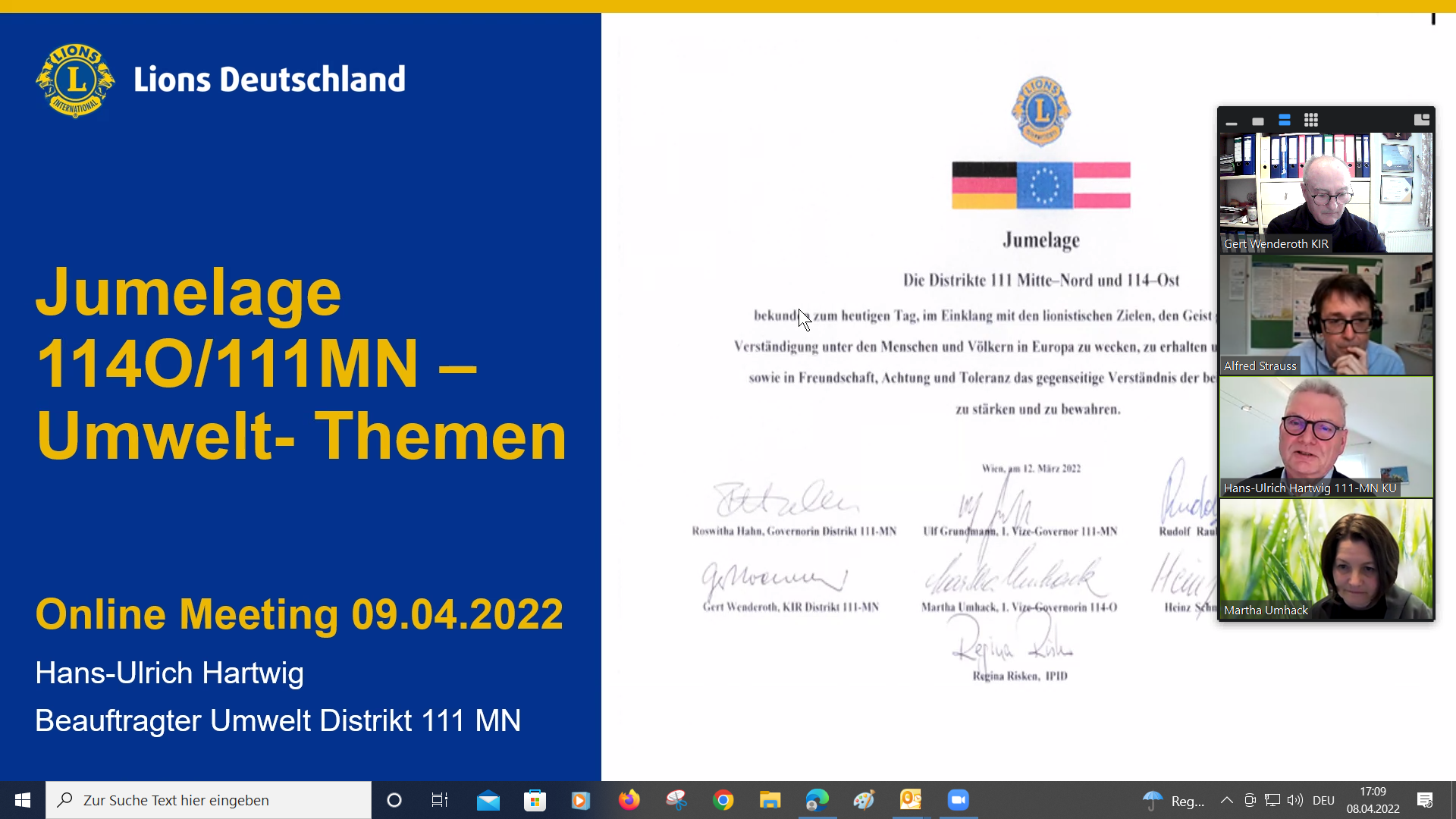Open the weather widget showing Reg...
The image size is (1456, 819).
[x=1174, y=801]
